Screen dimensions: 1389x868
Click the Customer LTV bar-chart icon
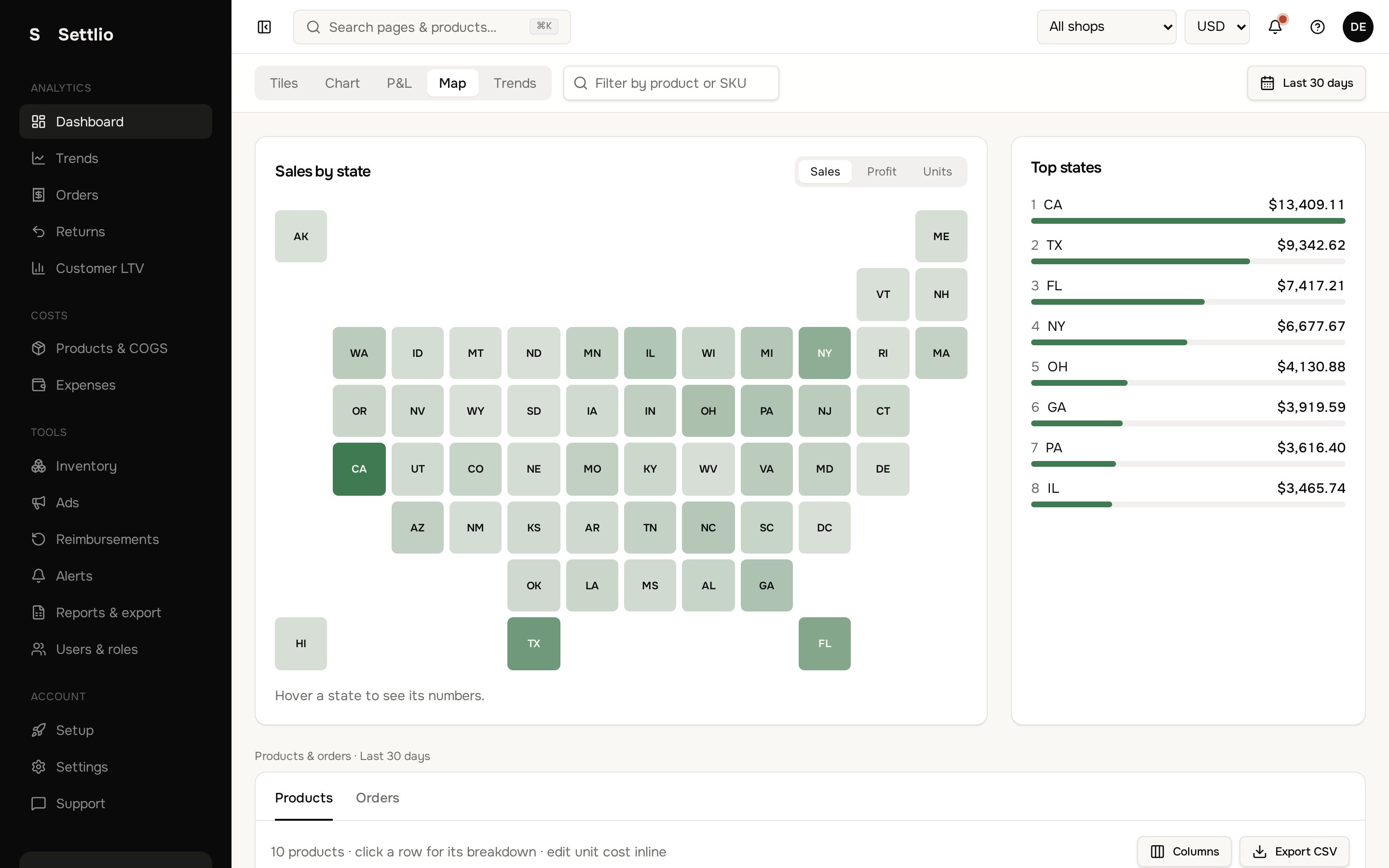[39, 268]
